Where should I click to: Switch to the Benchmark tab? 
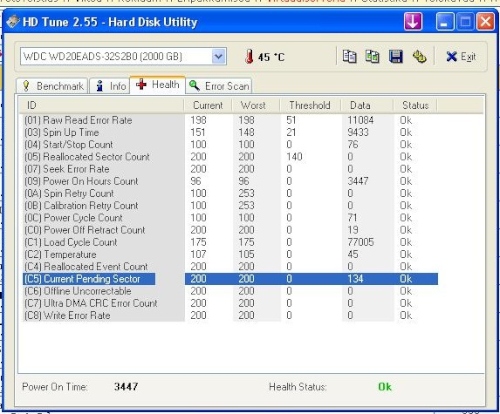[52, 86]
